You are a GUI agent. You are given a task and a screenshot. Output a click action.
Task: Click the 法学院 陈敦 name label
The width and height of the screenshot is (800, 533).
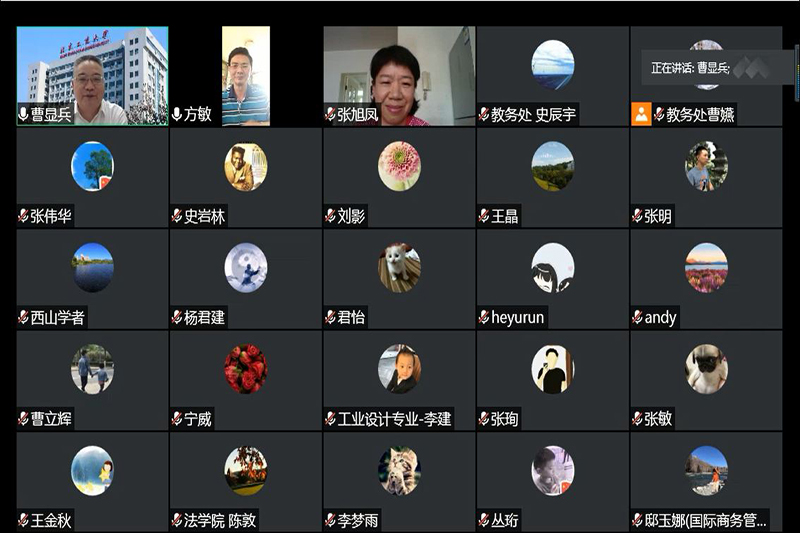219,520
